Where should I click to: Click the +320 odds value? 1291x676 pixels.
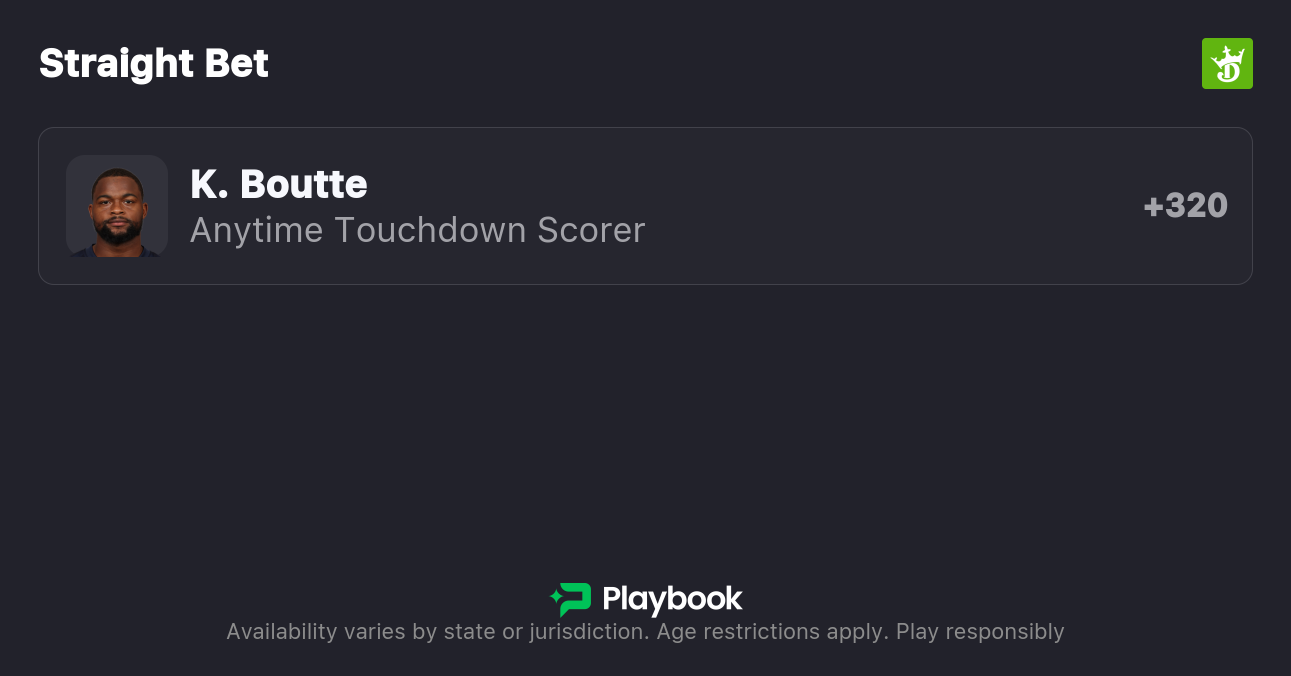click(1185, 206)
